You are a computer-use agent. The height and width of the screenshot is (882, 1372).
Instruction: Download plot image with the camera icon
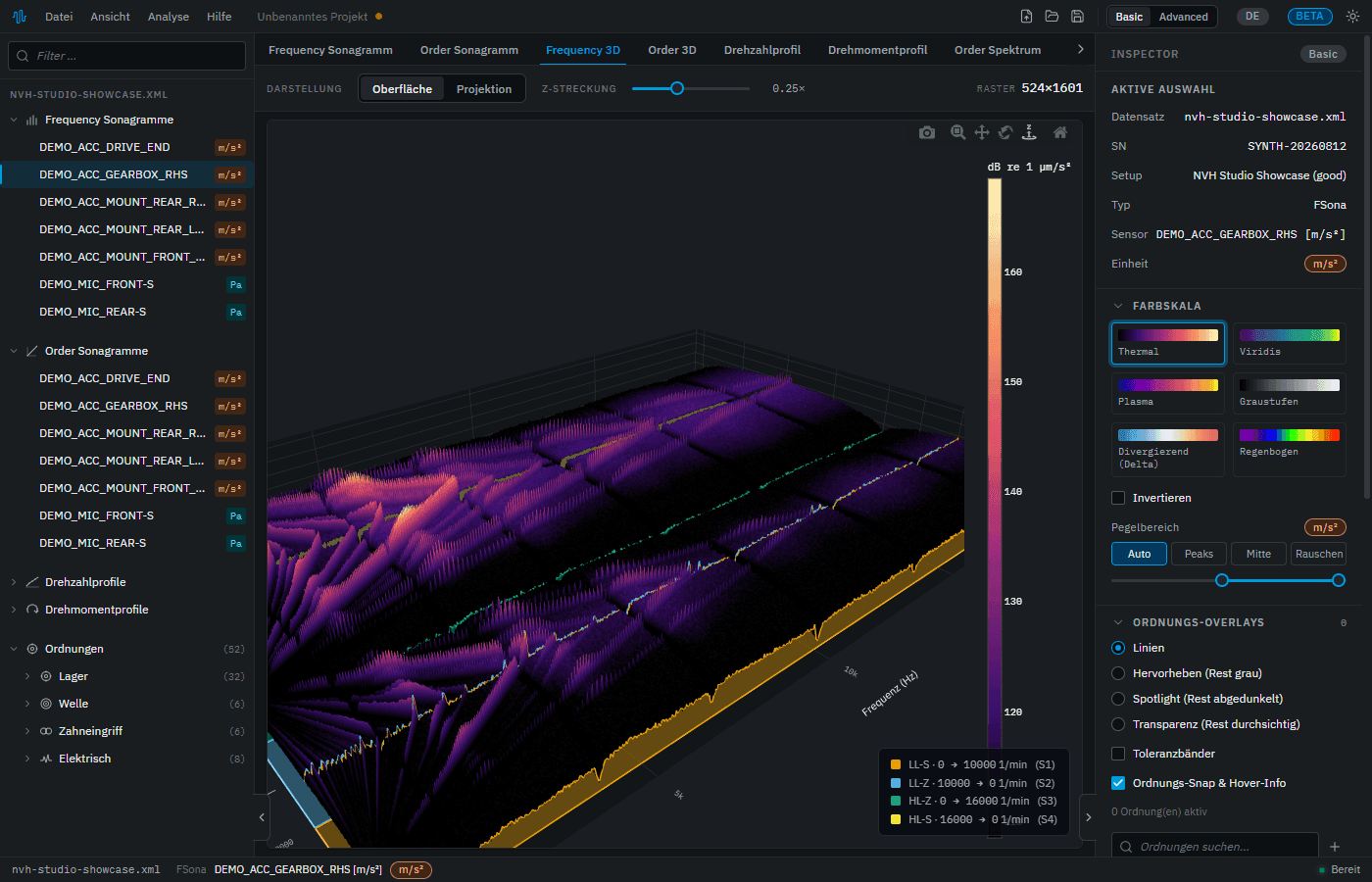(x=927, y=132)
